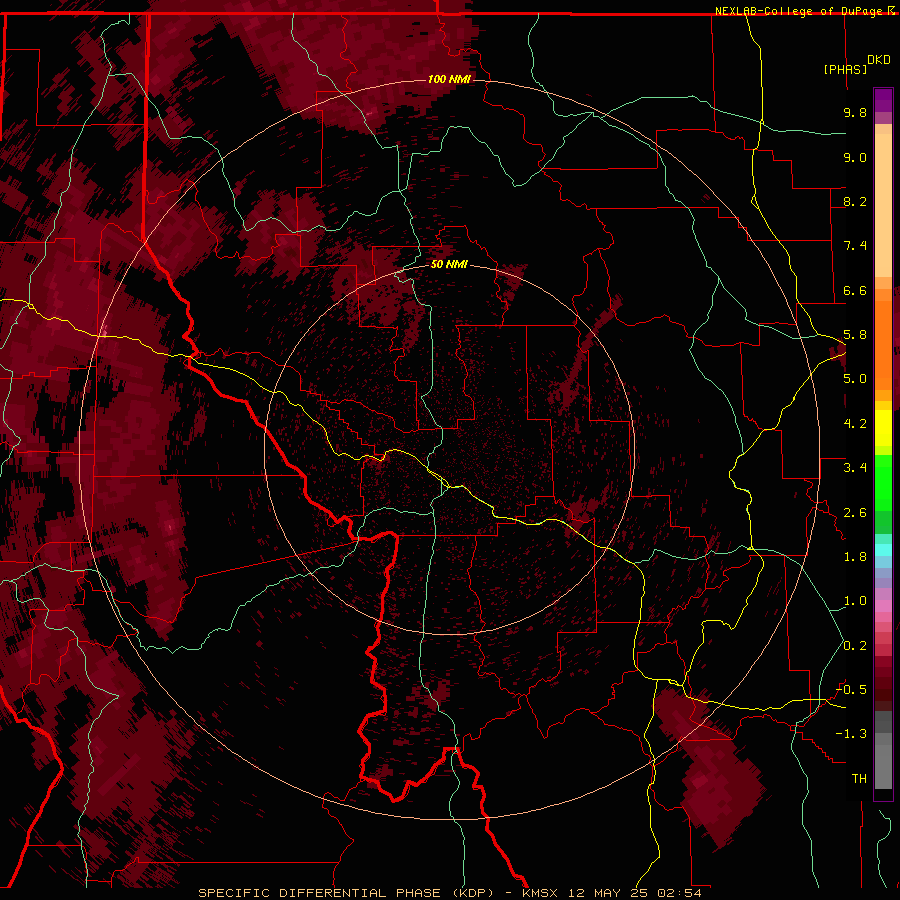Image resolution: width=900 pixels, height=900 pixels.
Task: Click the TH threshold legend label
Action: coord(859,779)
